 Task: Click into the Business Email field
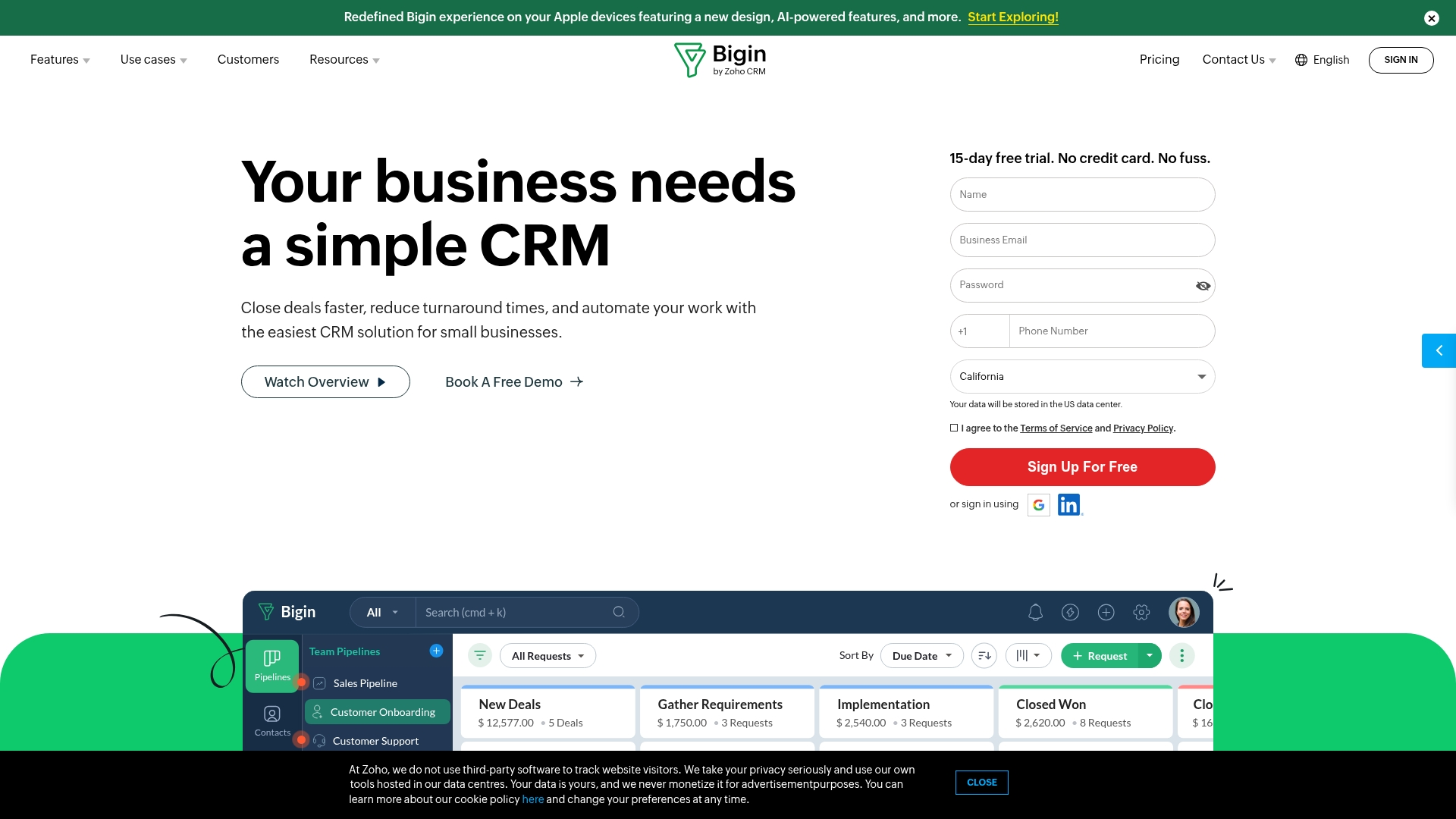point(1082,240)
